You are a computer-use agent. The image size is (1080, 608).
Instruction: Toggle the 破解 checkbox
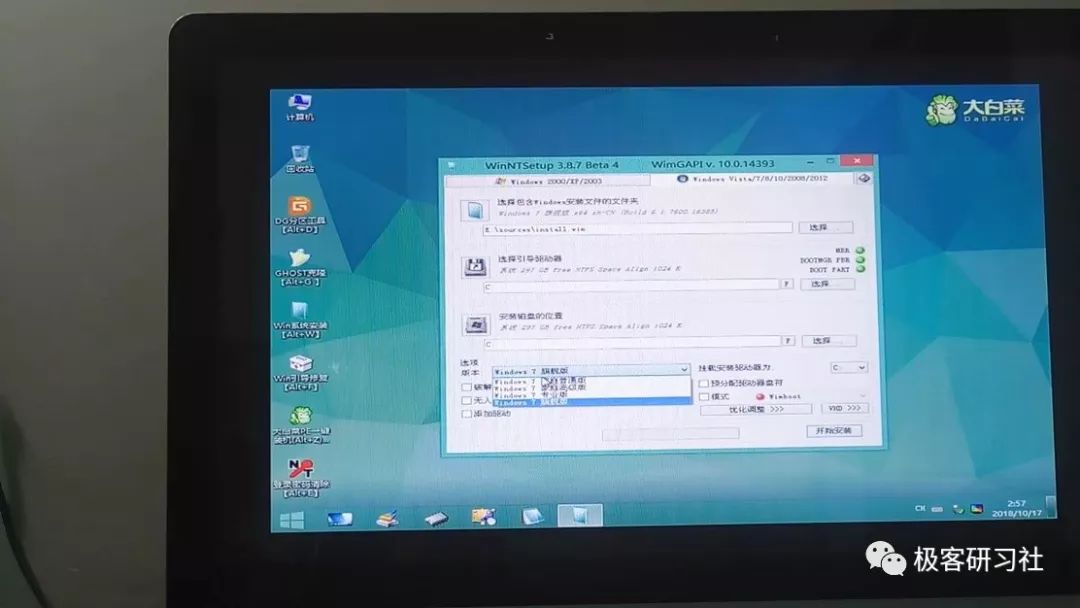coord(466,387)
